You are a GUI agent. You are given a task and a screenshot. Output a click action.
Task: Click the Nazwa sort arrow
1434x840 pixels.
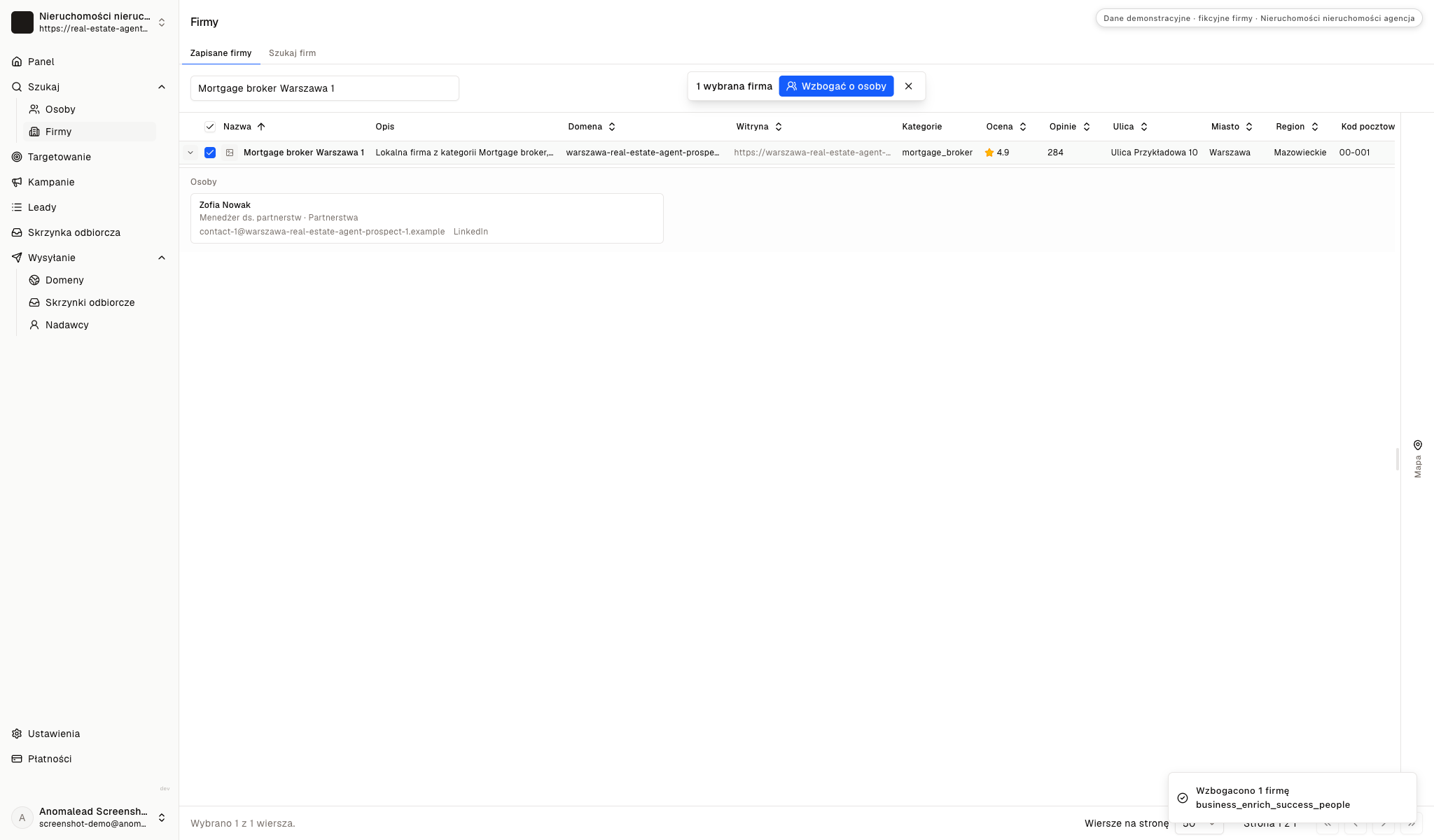[261, 127]
